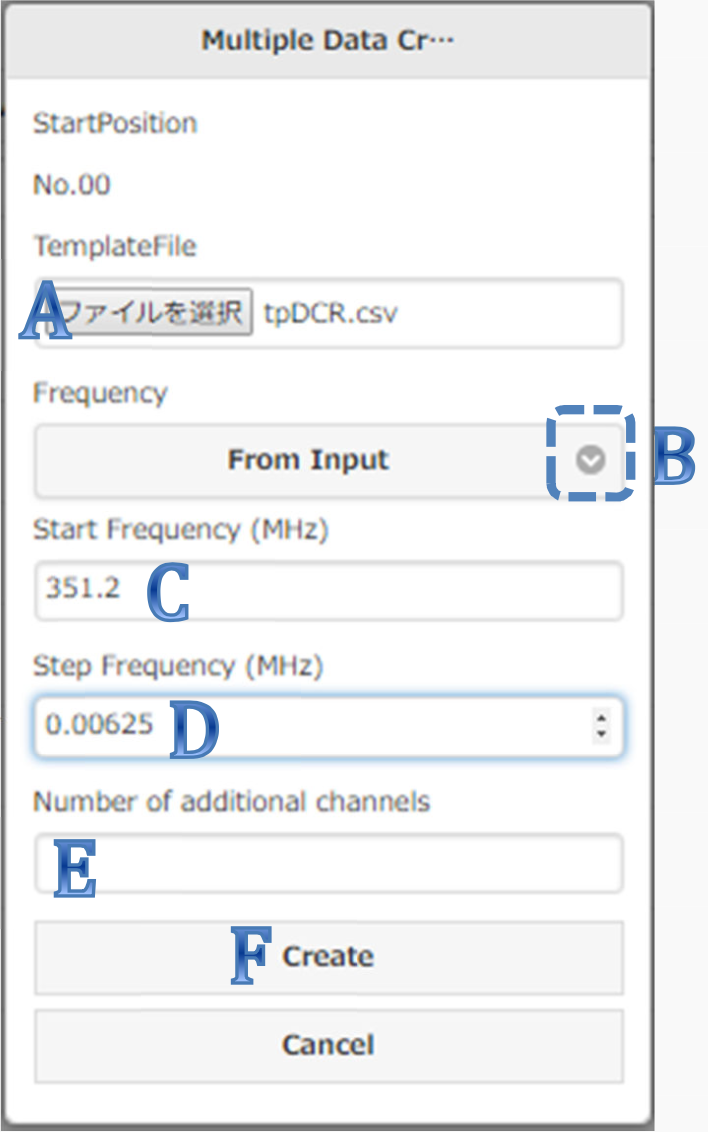Click the dropdown chevron icon beside From Input
The image size is (708, 1132).
click(x=591, y=460)
